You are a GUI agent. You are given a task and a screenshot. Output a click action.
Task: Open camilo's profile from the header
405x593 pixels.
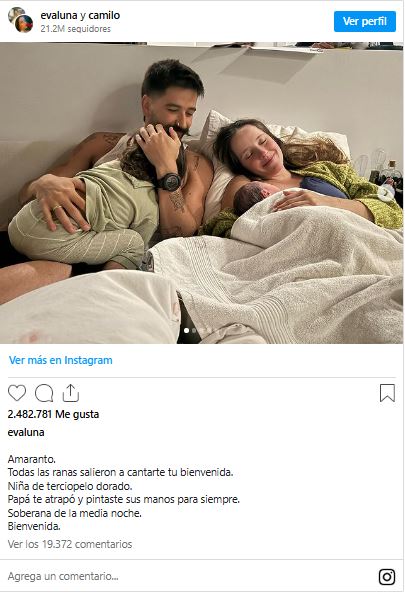(104, 15)
